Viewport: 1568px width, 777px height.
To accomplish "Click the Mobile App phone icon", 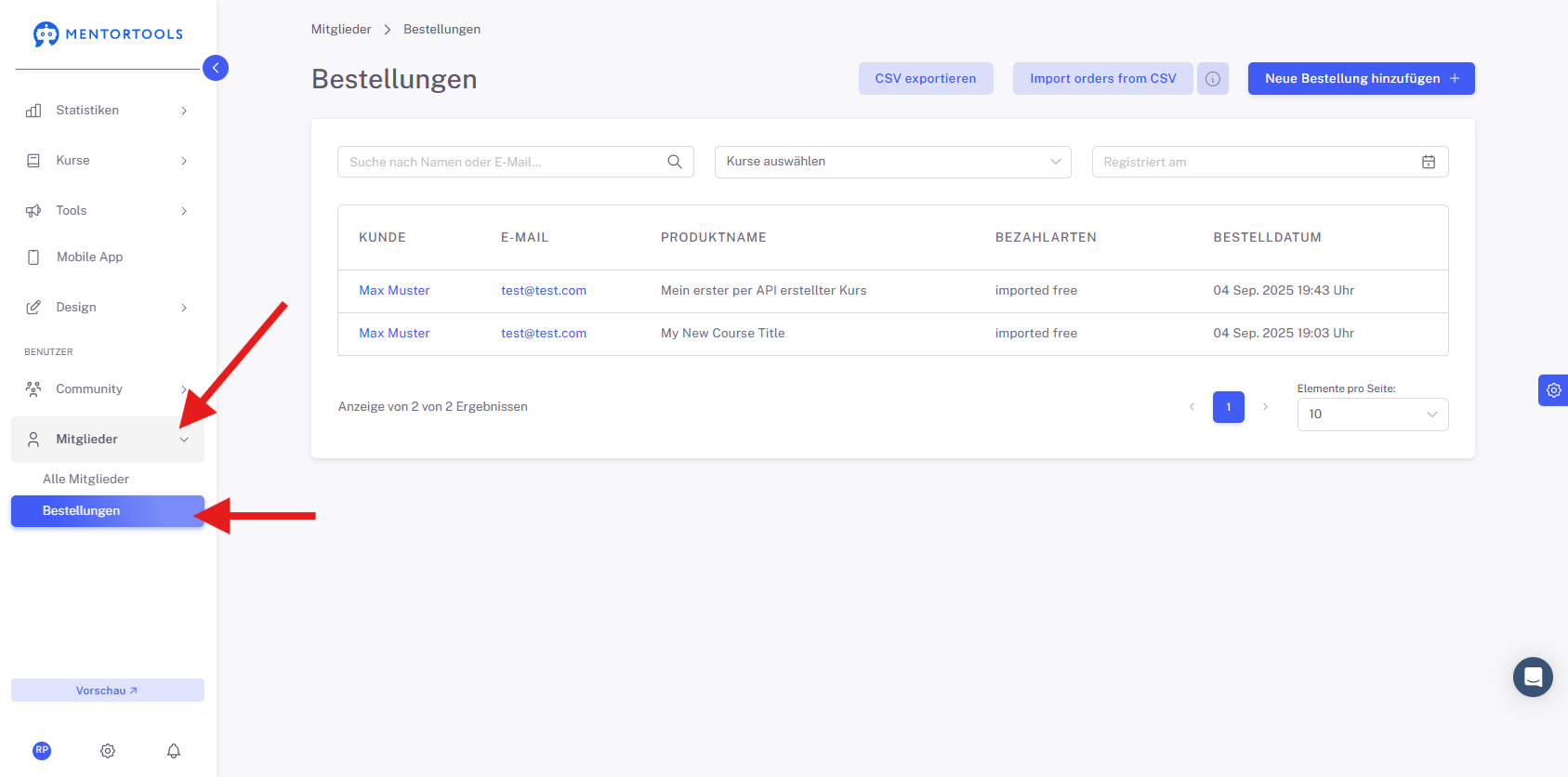I will pyautogui.click(x=33, y=257).
